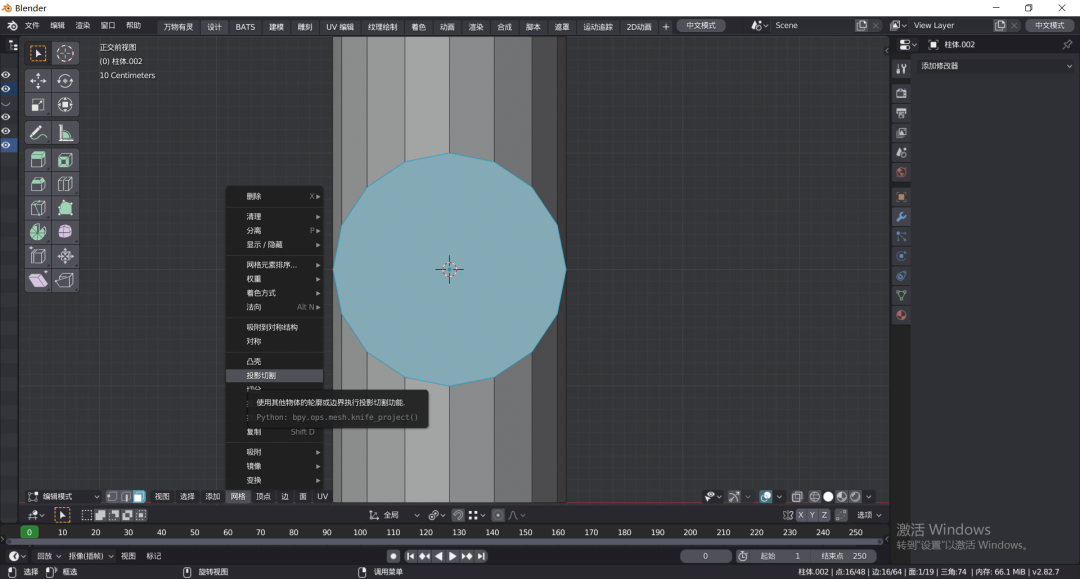Click the 顶点 header menu button
This screenshot has height=579, width=1080.
pyautogui.click(x=263, y=496)
